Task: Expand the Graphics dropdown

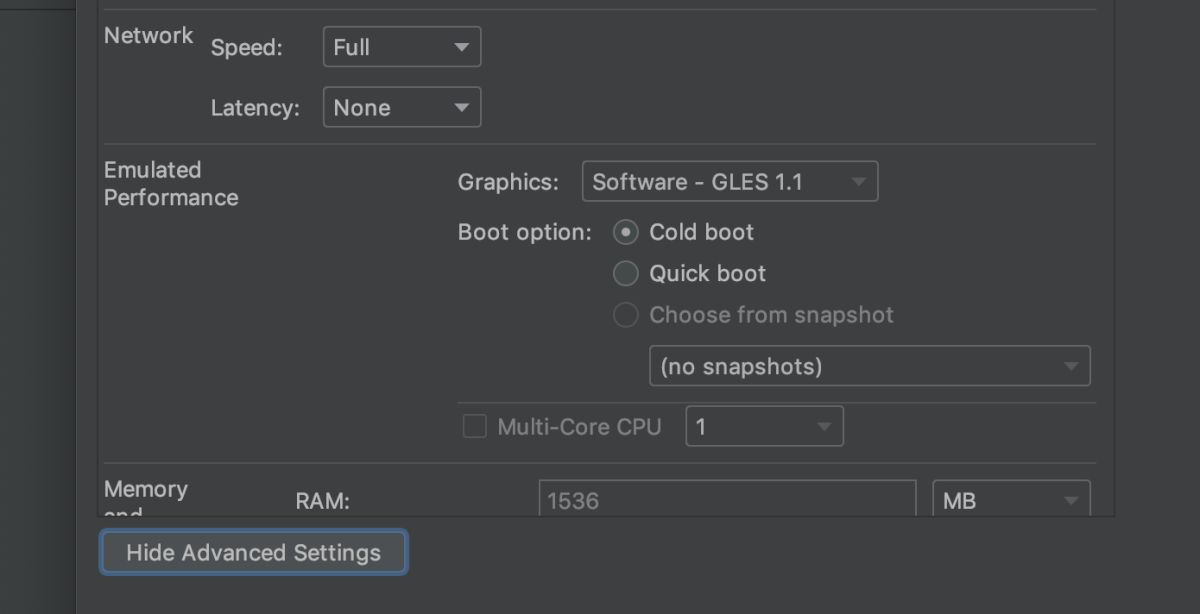Action: coord(729,182)
